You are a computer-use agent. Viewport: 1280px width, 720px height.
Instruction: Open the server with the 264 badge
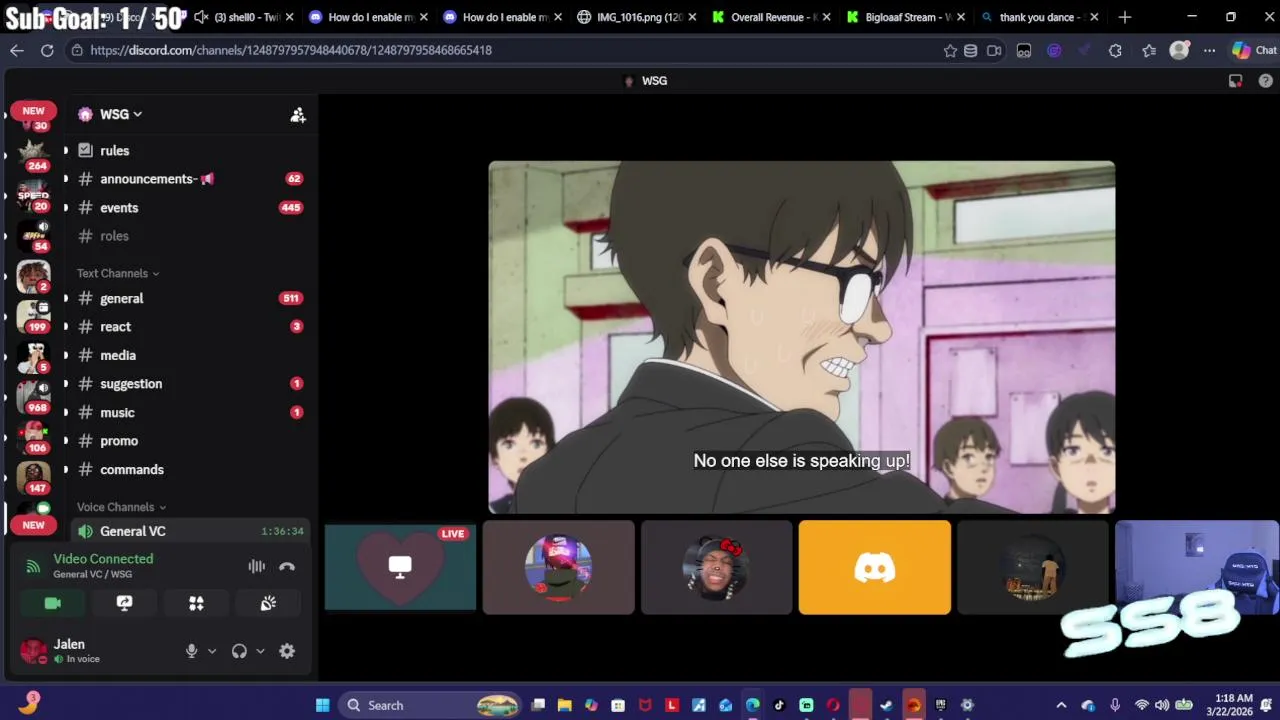coord(33,154)
